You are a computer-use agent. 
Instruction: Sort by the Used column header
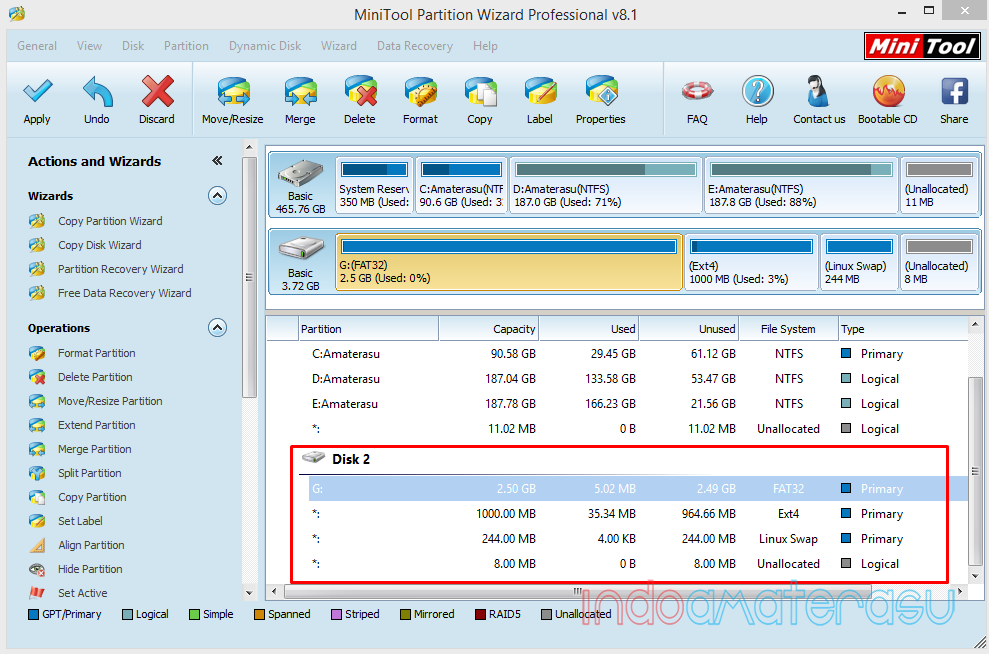[x=589, y=329]
